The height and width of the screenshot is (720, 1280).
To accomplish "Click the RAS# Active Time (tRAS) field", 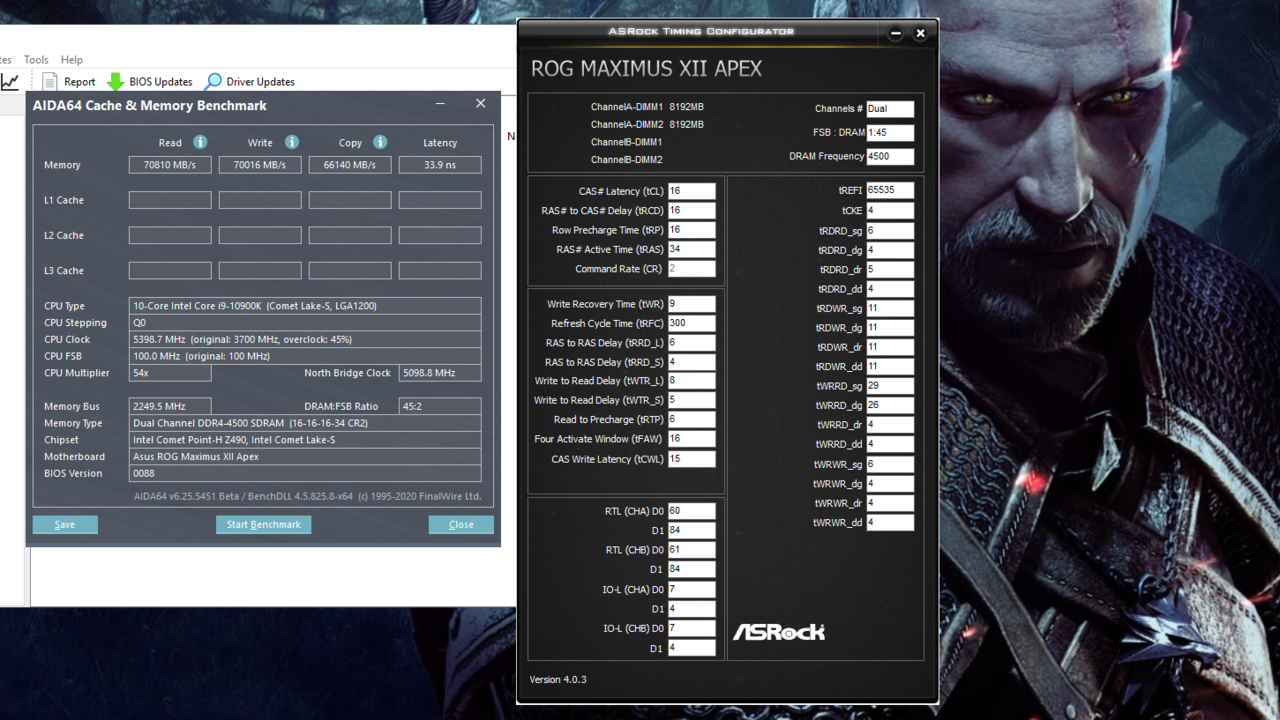I will point(691,249).
